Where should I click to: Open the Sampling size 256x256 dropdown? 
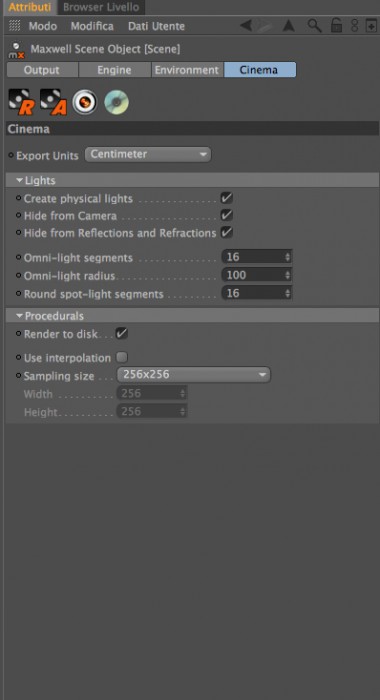click(194, 375)
